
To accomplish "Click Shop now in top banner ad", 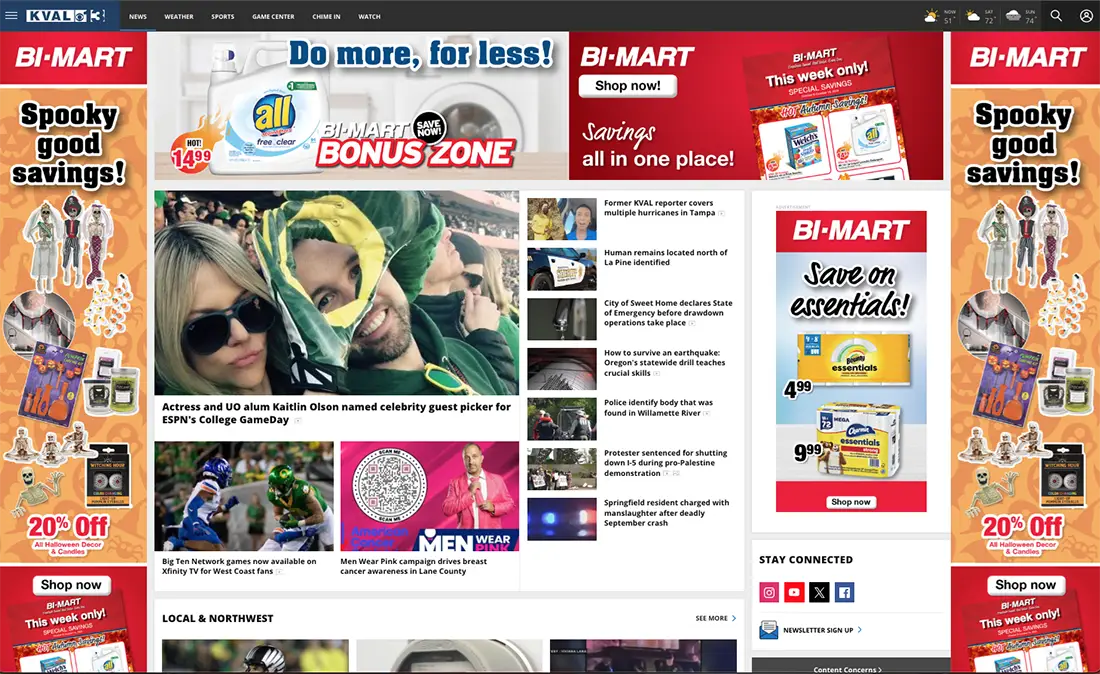I will pos(627,86).
